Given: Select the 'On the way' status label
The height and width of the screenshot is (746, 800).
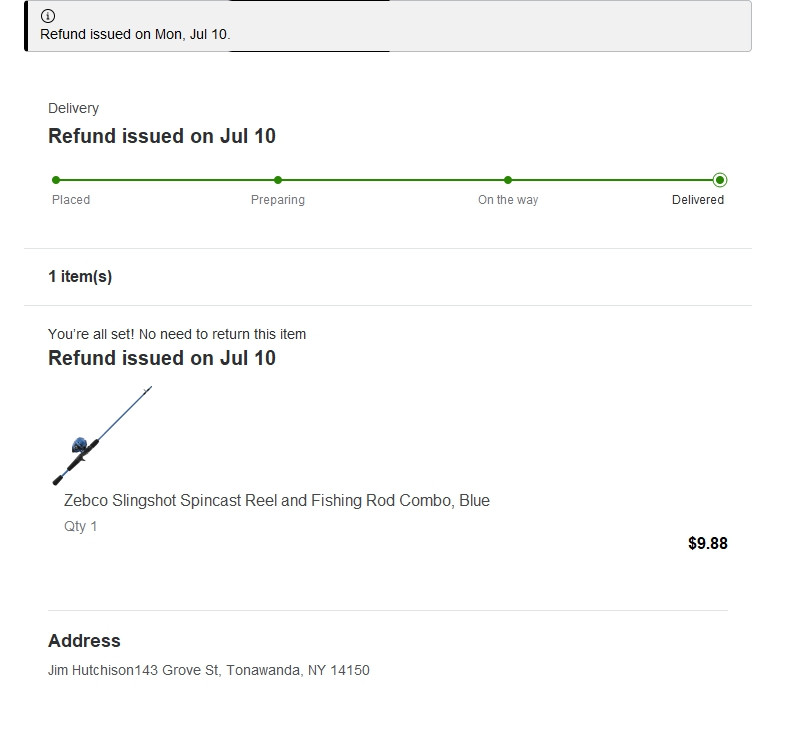Looking at the screenshot, I should 508,200.
